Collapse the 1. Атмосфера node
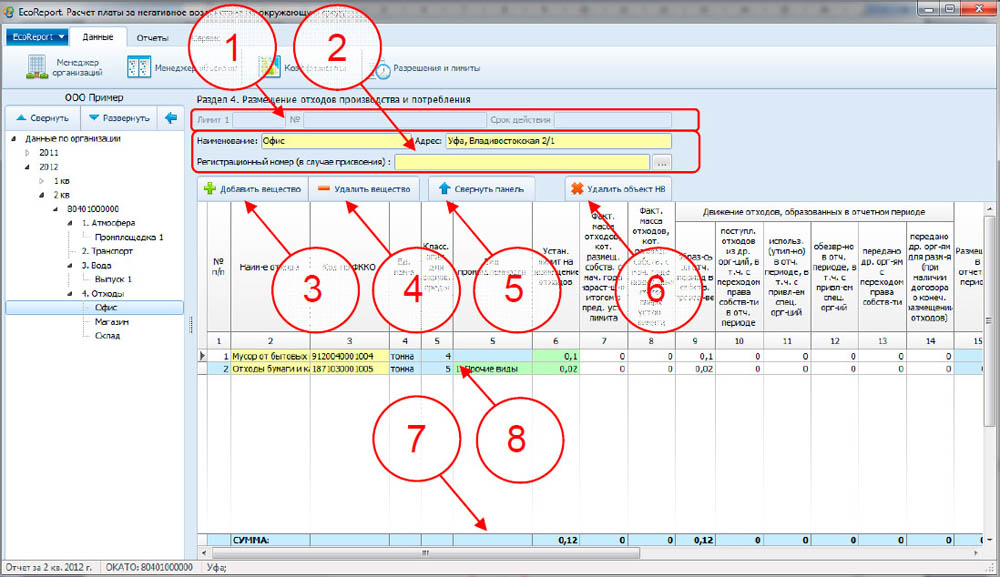This screenshot has height=577, width=1000. click(x=70, y=223)
